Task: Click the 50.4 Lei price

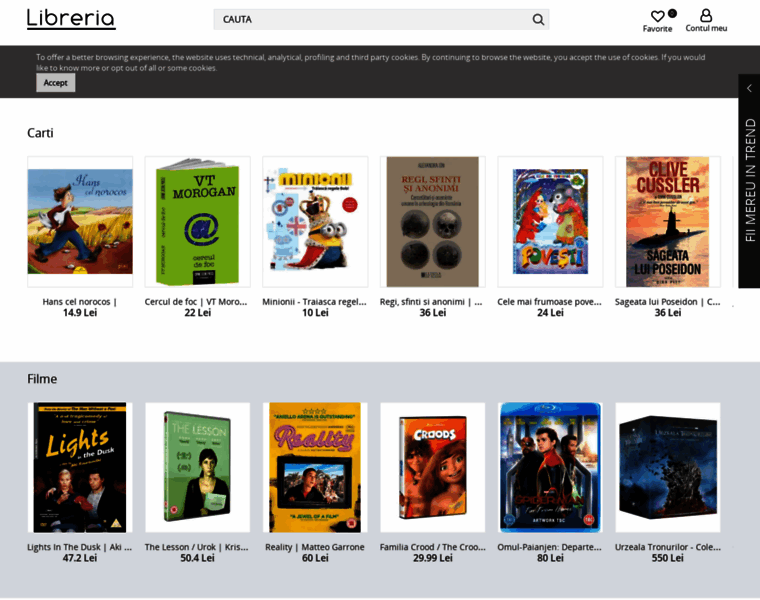Action: point(198,558)
